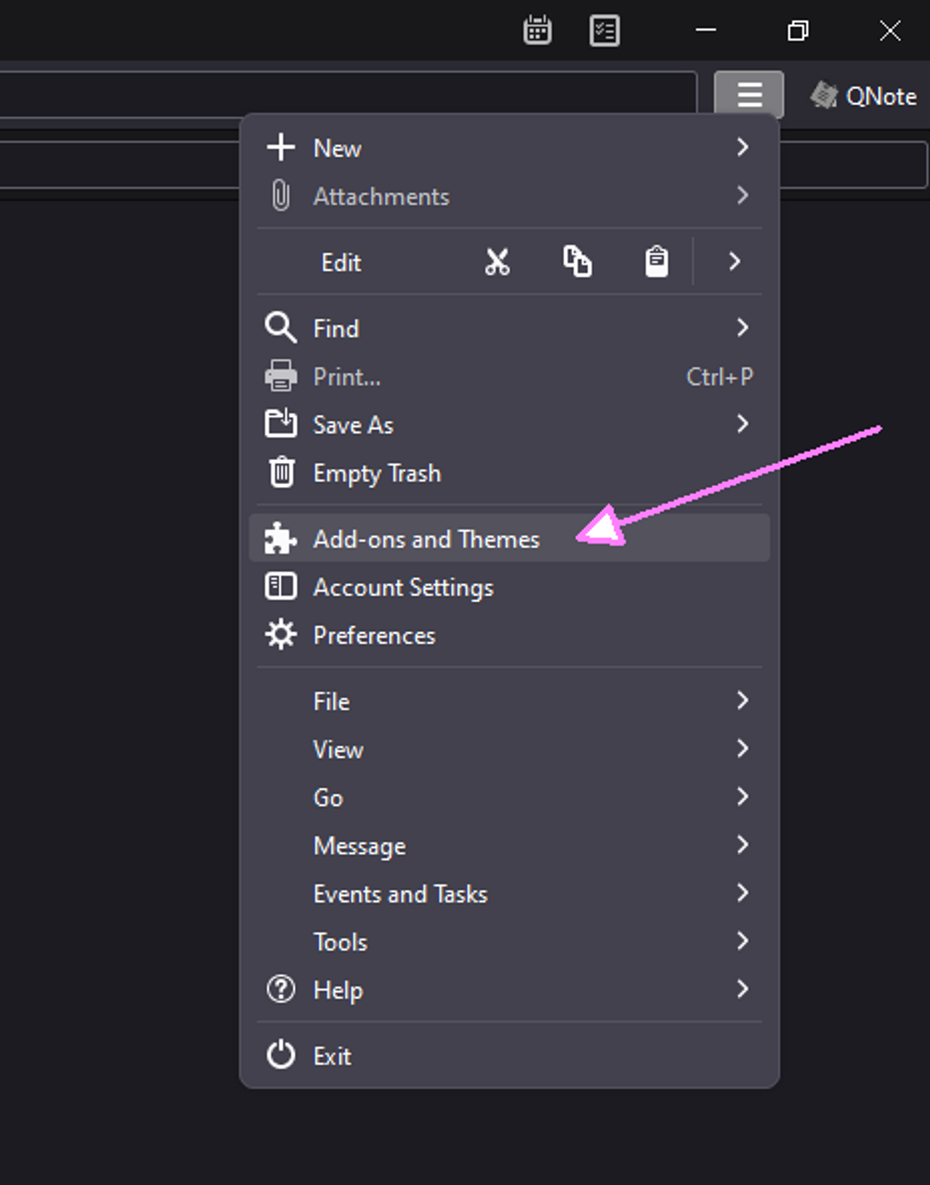Open Add-ons and Themes
Screen dimensions: 930x1185
click(x=426, y=539)
